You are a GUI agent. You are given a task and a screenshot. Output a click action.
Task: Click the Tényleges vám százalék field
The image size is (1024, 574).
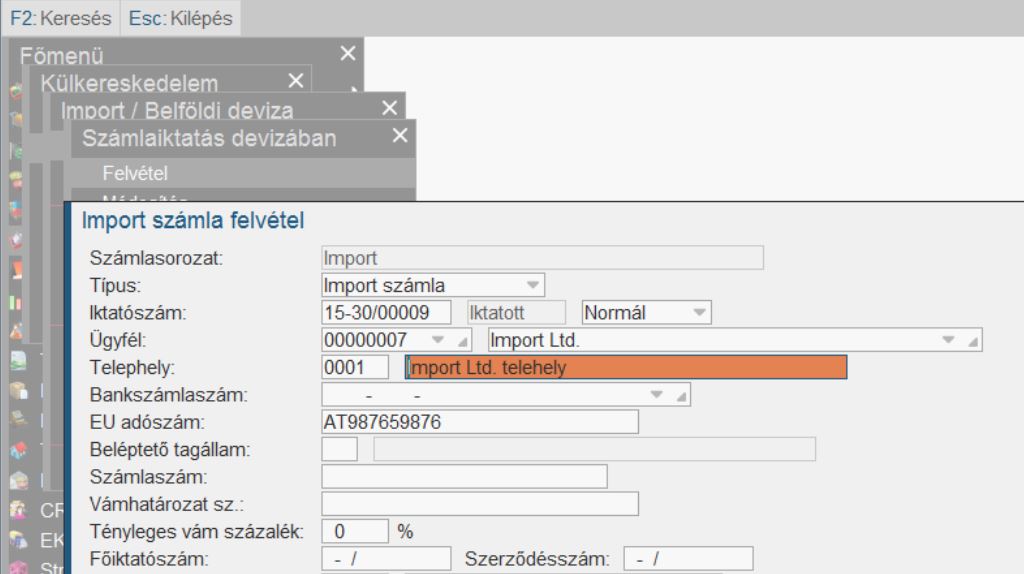(x=355, y=532)
